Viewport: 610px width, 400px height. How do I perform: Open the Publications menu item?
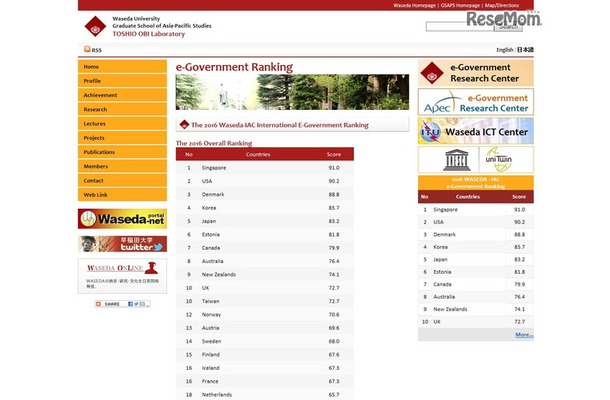[x=122, y=152]
